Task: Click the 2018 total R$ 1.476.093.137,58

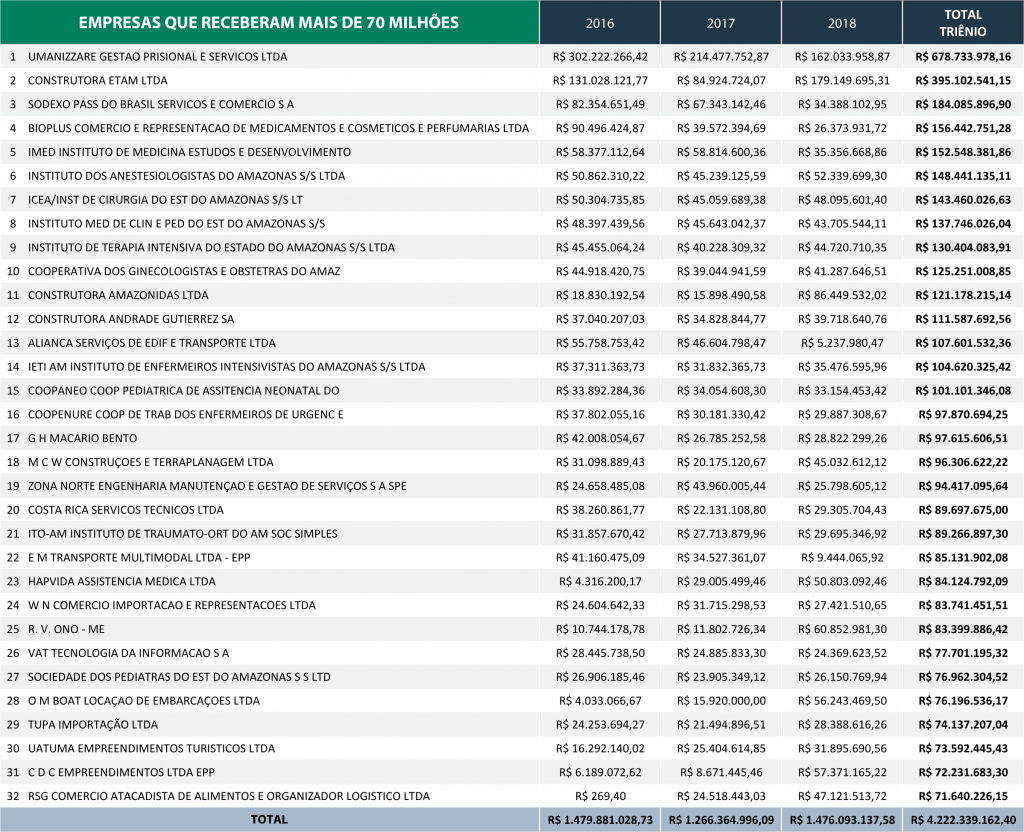Action: coord(841,819)
